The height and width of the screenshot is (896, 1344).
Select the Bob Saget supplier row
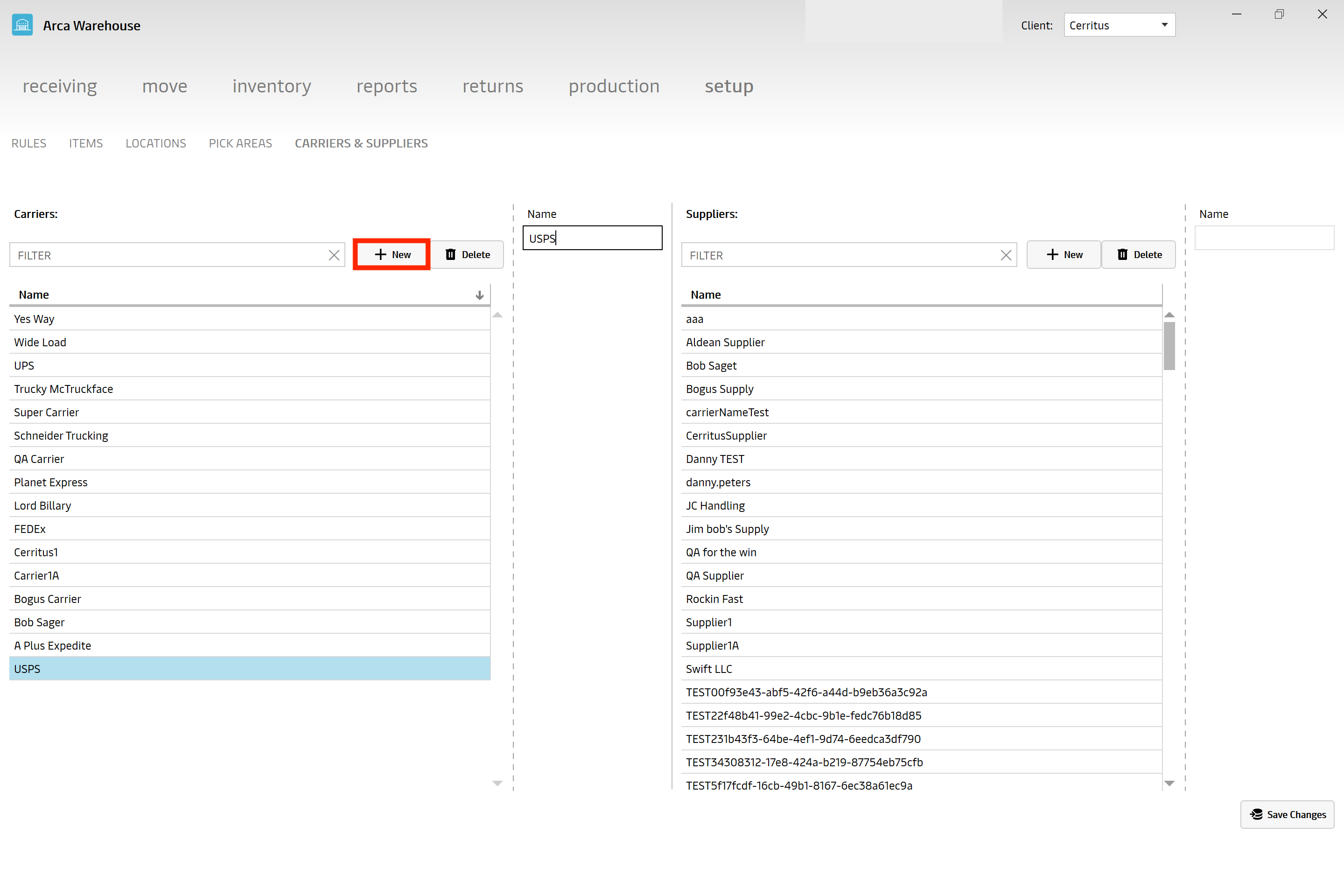[922, 366]
